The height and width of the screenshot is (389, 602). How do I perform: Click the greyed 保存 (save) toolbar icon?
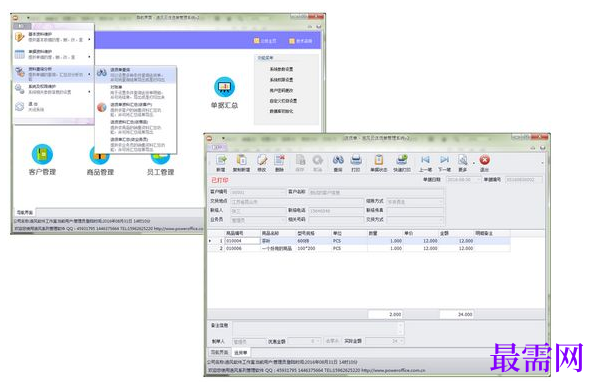pos(300,160)
